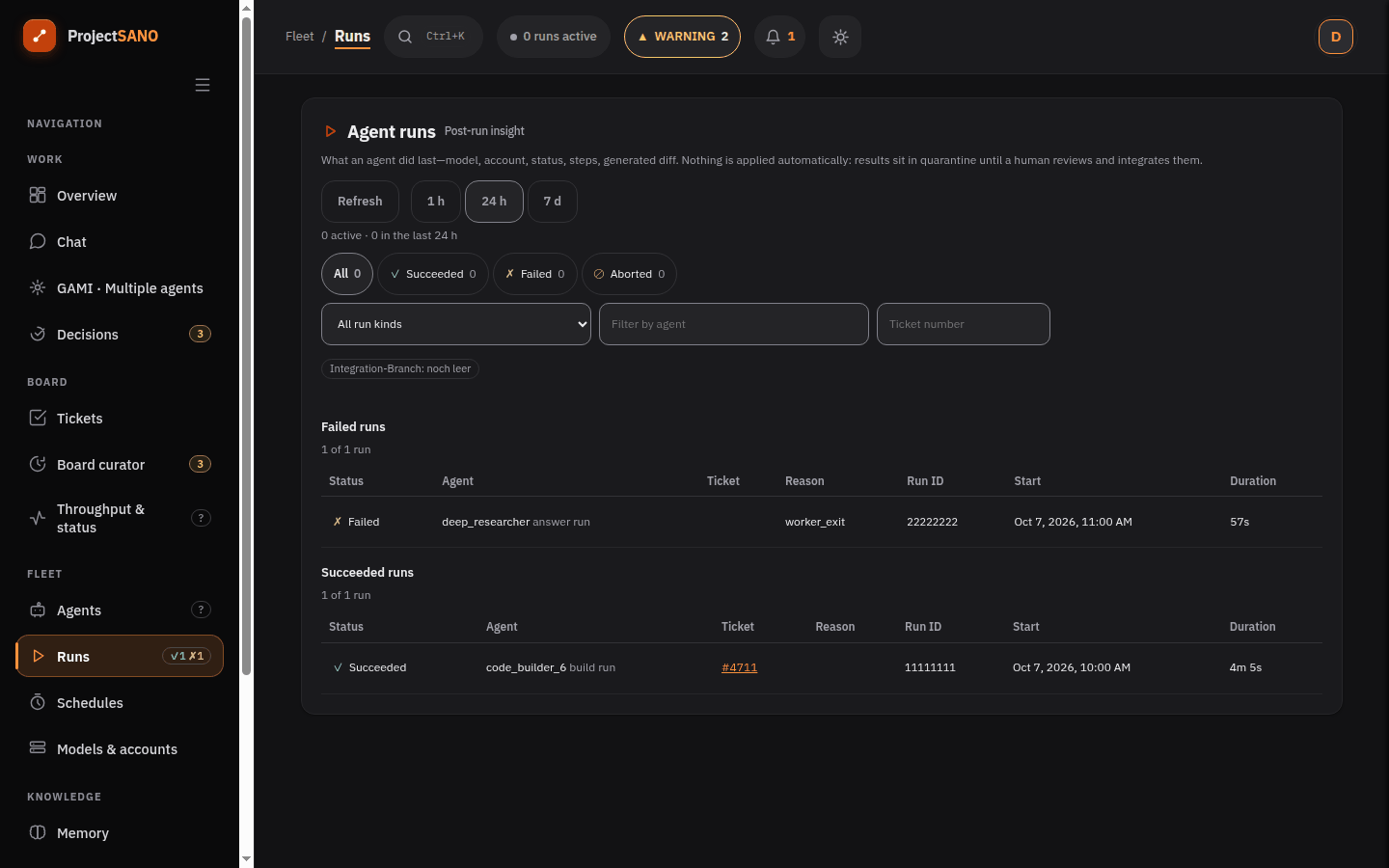The image size is (1389, 868).
Task: Open Board curator
Action: coord(120,465)
